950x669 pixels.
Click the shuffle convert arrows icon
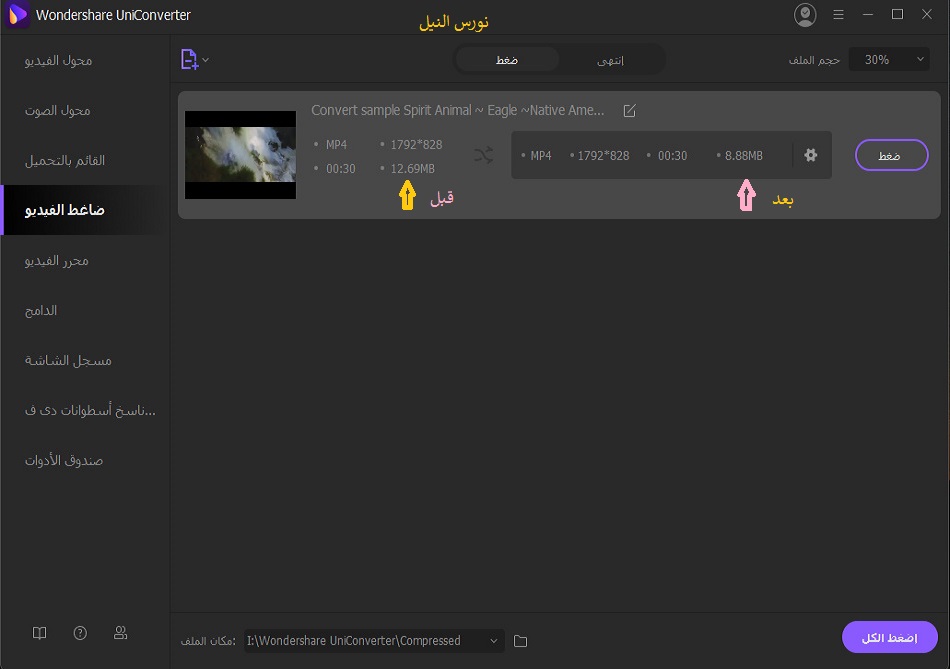tap(483, 155)
